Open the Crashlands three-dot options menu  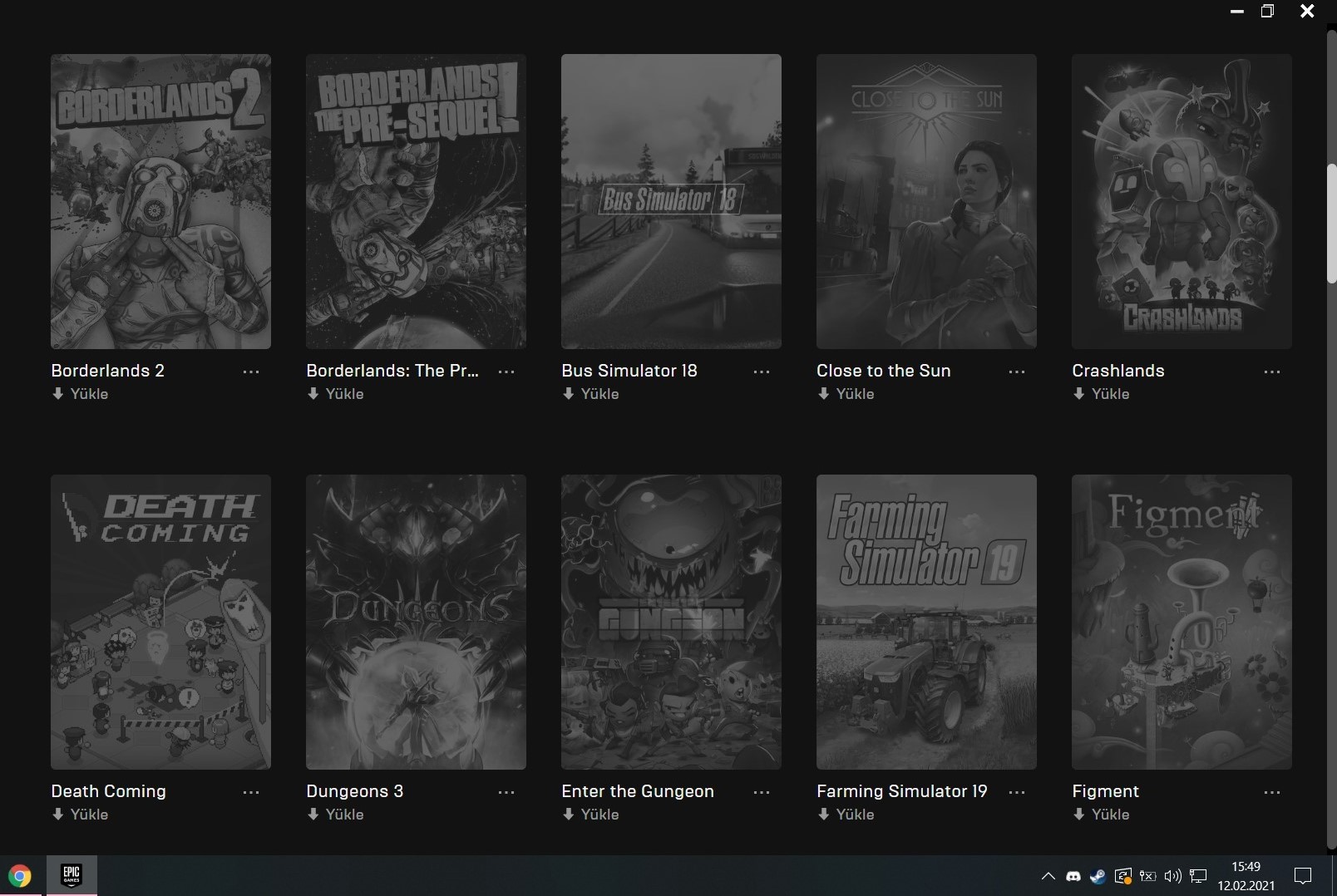pyautogui.click(x=1272, y=372)
